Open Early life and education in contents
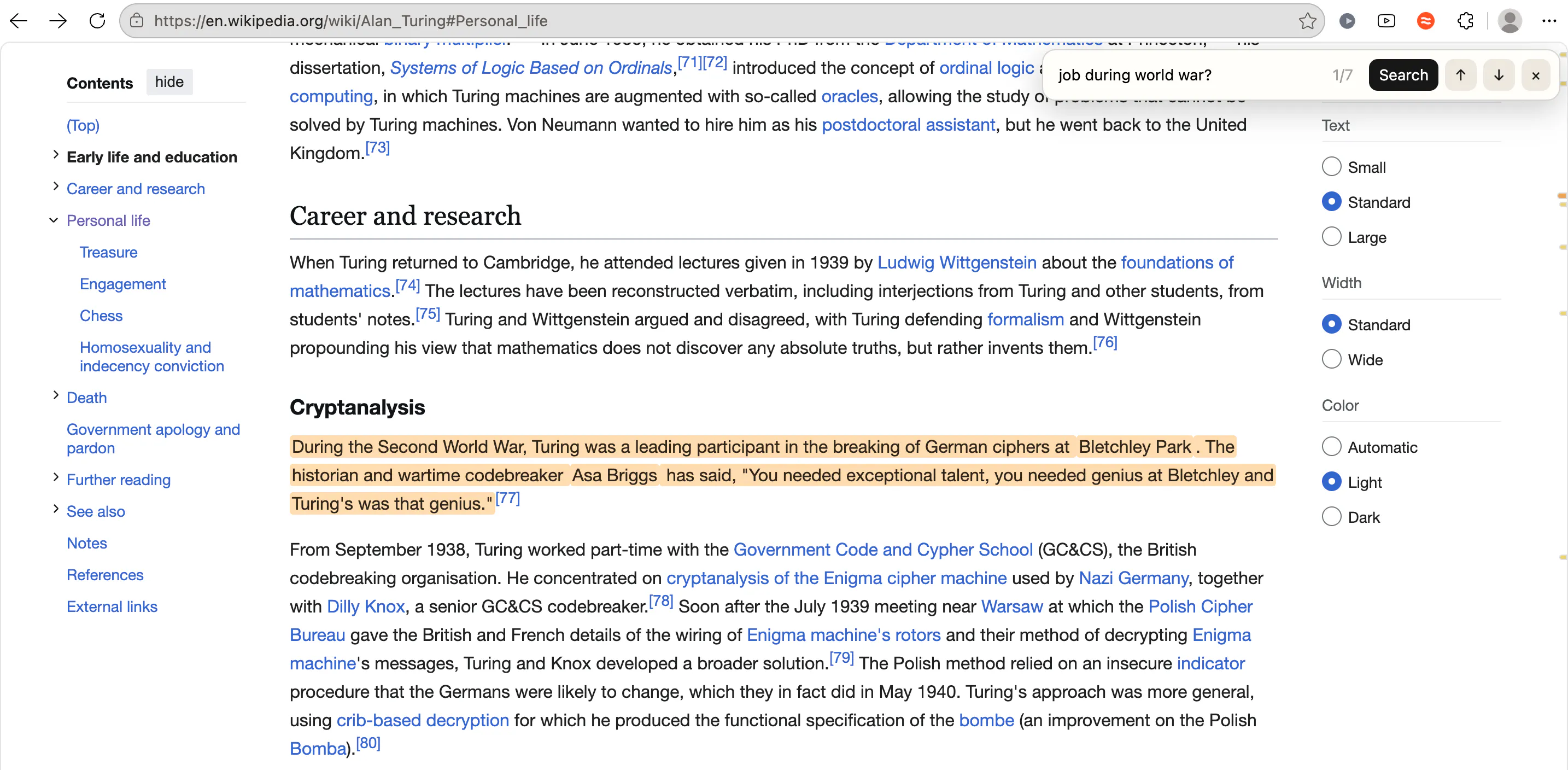The height and width of the screenshot is (770, 1568). pyautogui.click(x=152, y=157)
